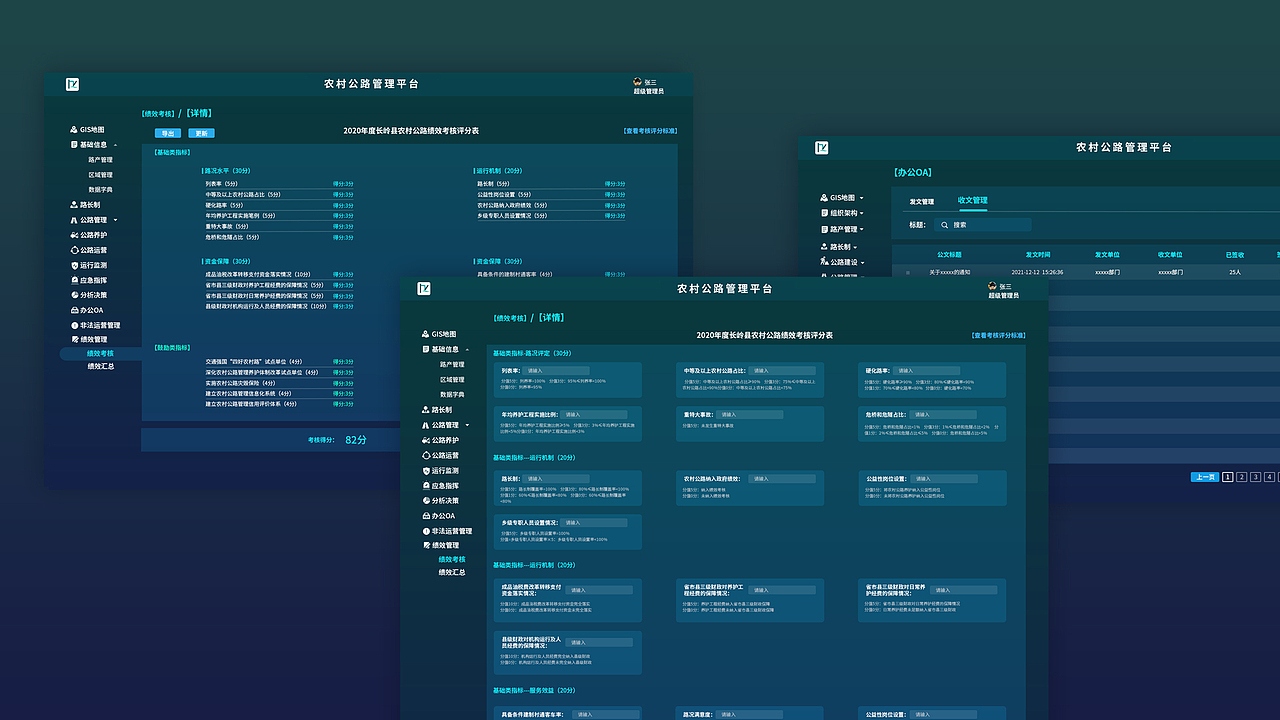Click 运行监测 icon in left back window sidebar

point(74,265)
